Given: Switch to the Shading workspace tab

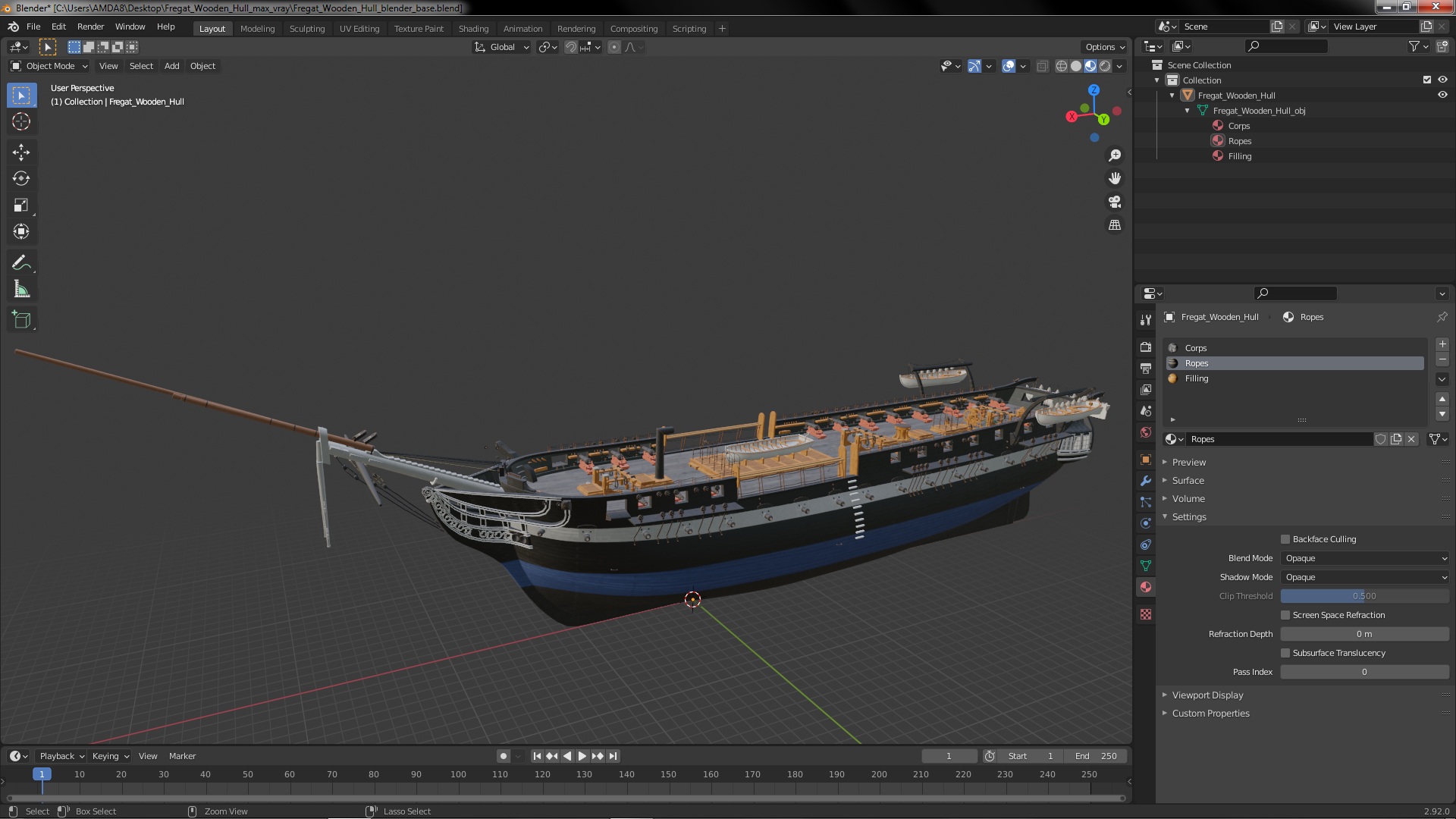Looking at the screenshot, I should [x=473, y=29].
